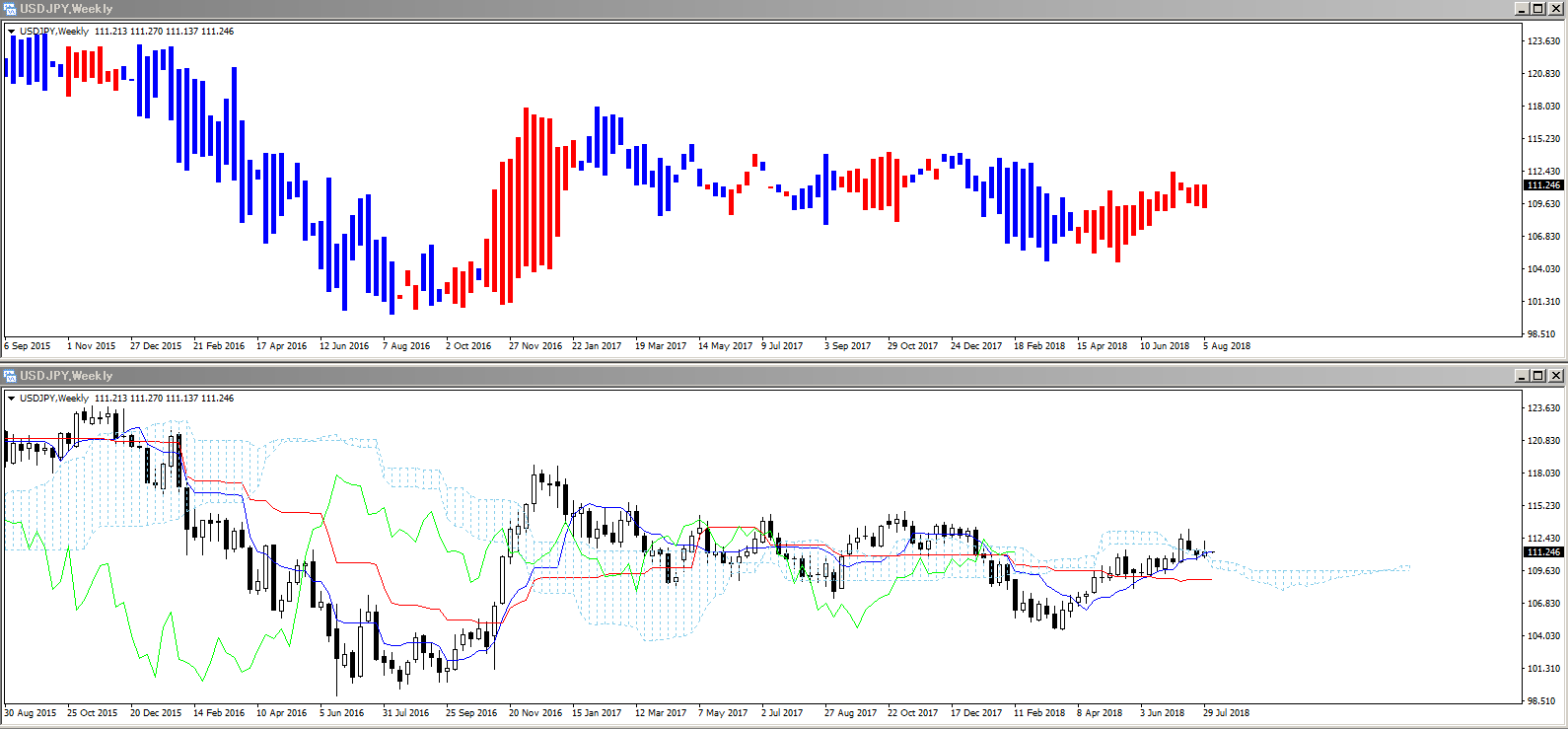Click the 12 Jun 2016 date label
Image resolution: width=1568 pixels, height=729 pixels.
coord(344,346)
